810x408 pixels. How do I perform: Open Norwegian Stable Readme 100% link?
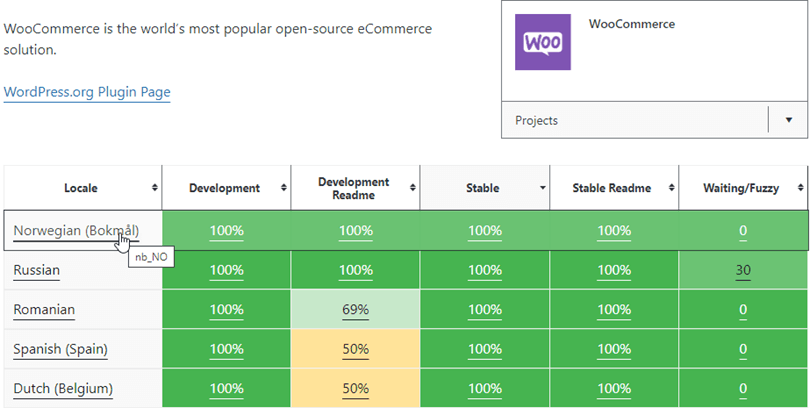click(x=614, y=231)
